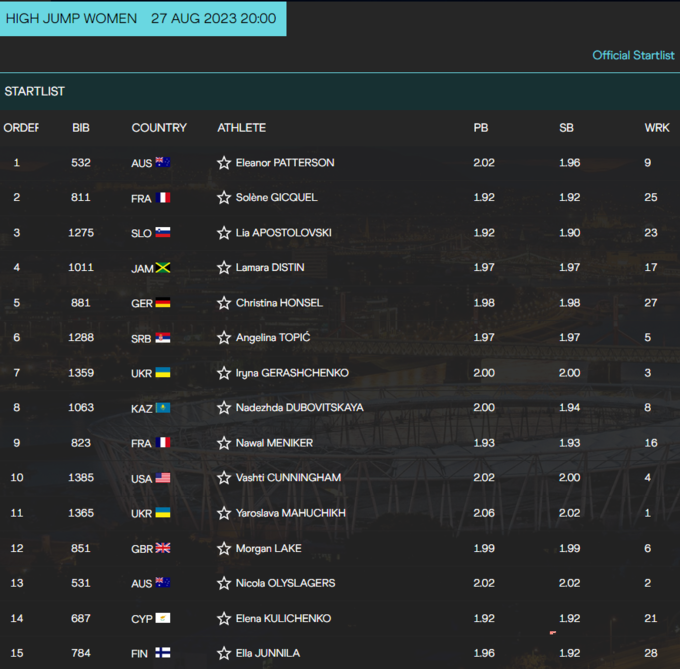
Task: Click the STARTLIST section header
Action: [x=35, y=91]
